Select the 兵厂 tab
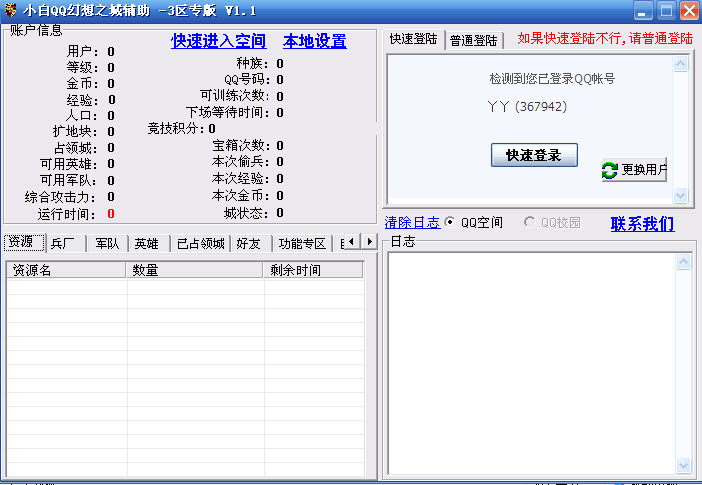702x485 pixels. (x=65, y=244)
